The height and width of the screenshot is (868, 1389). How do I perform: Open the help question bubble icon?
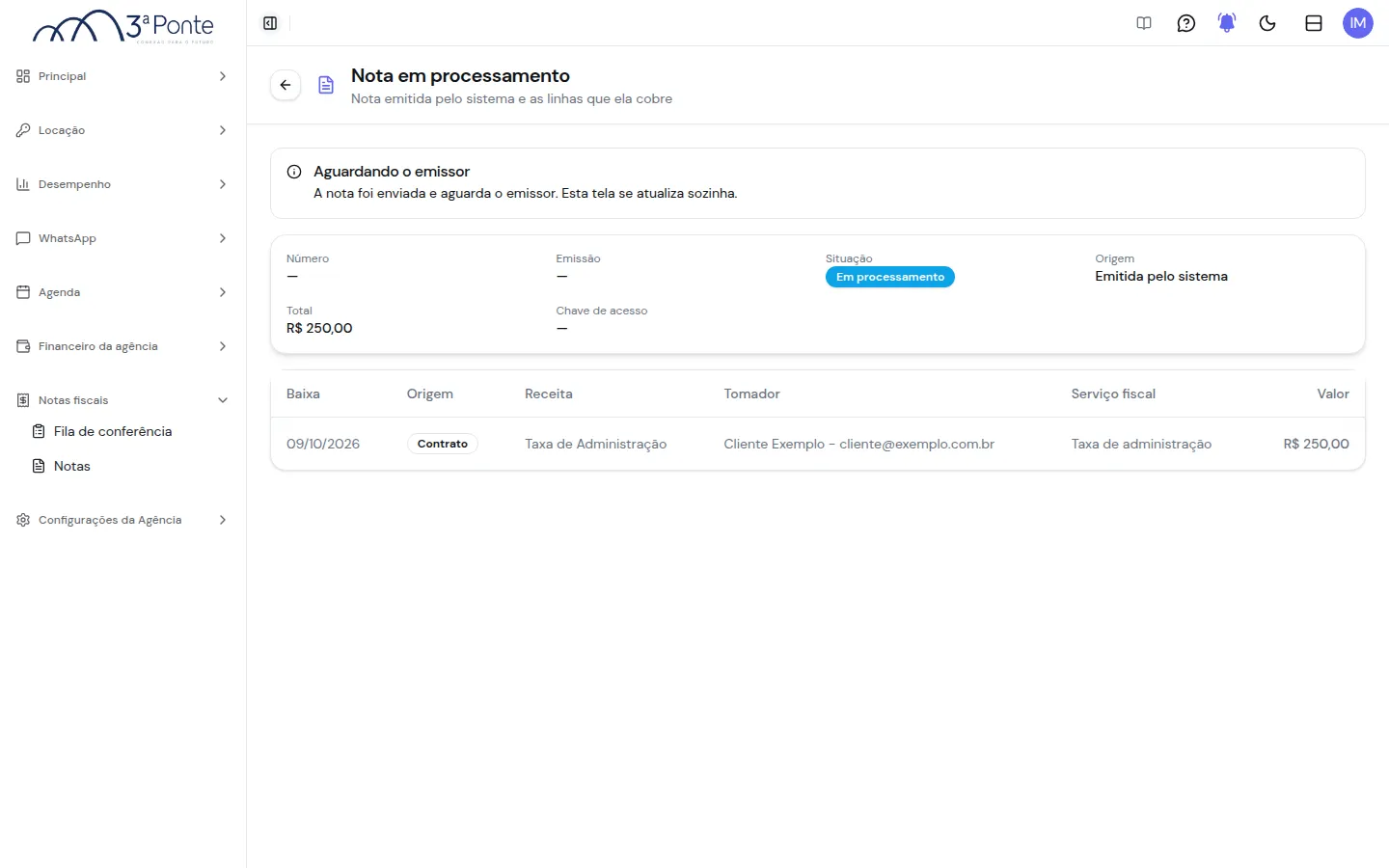[1186, 23]
